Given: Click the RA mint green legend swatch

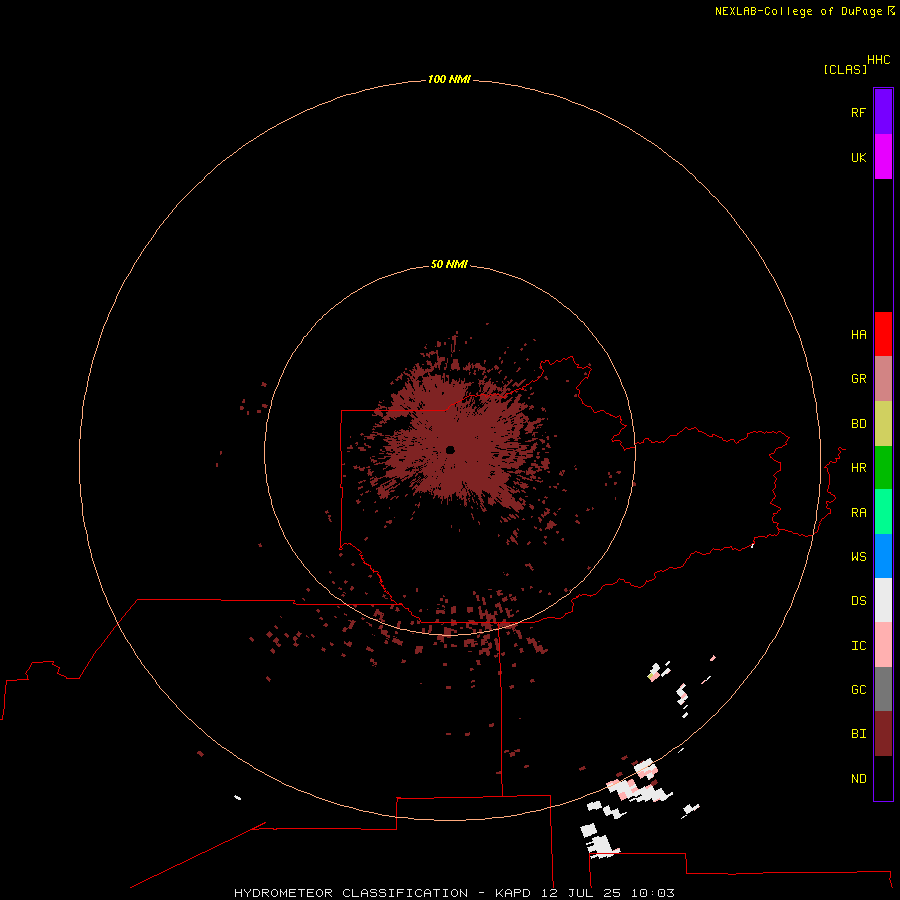Looking at the screenshot, I should (x=883, y=512).
